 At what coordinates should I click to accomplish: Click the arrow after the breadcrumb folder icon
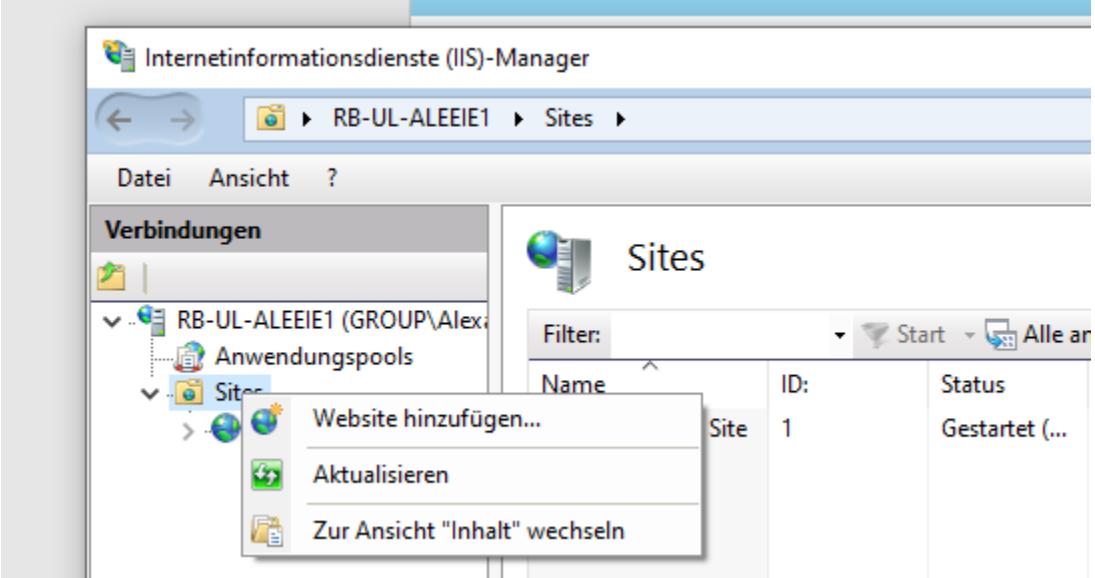pos(306,119)
